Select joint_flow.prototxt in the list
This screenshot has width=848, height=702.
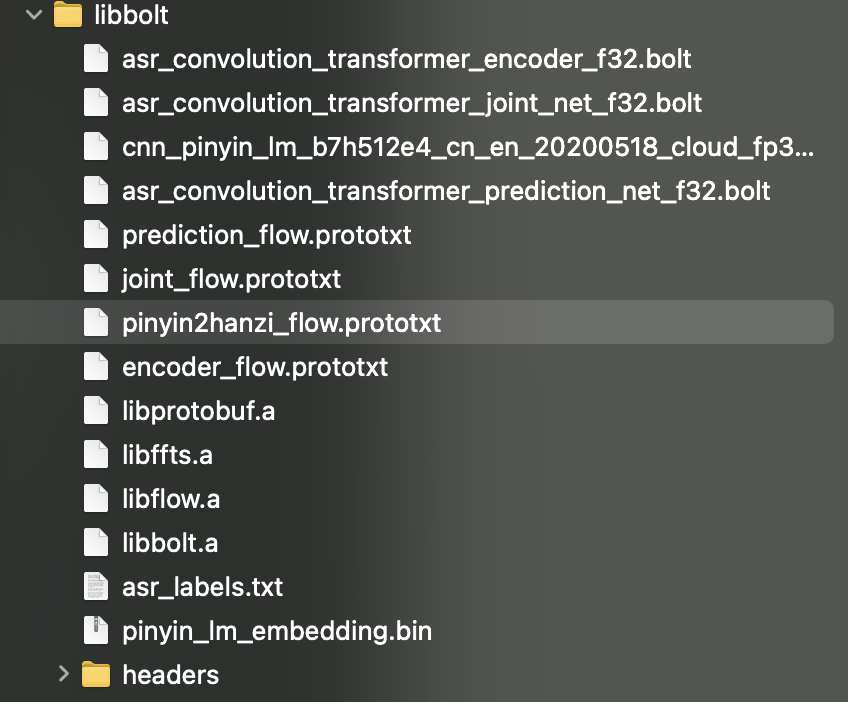pyautogui.click(x=231, y=279)
